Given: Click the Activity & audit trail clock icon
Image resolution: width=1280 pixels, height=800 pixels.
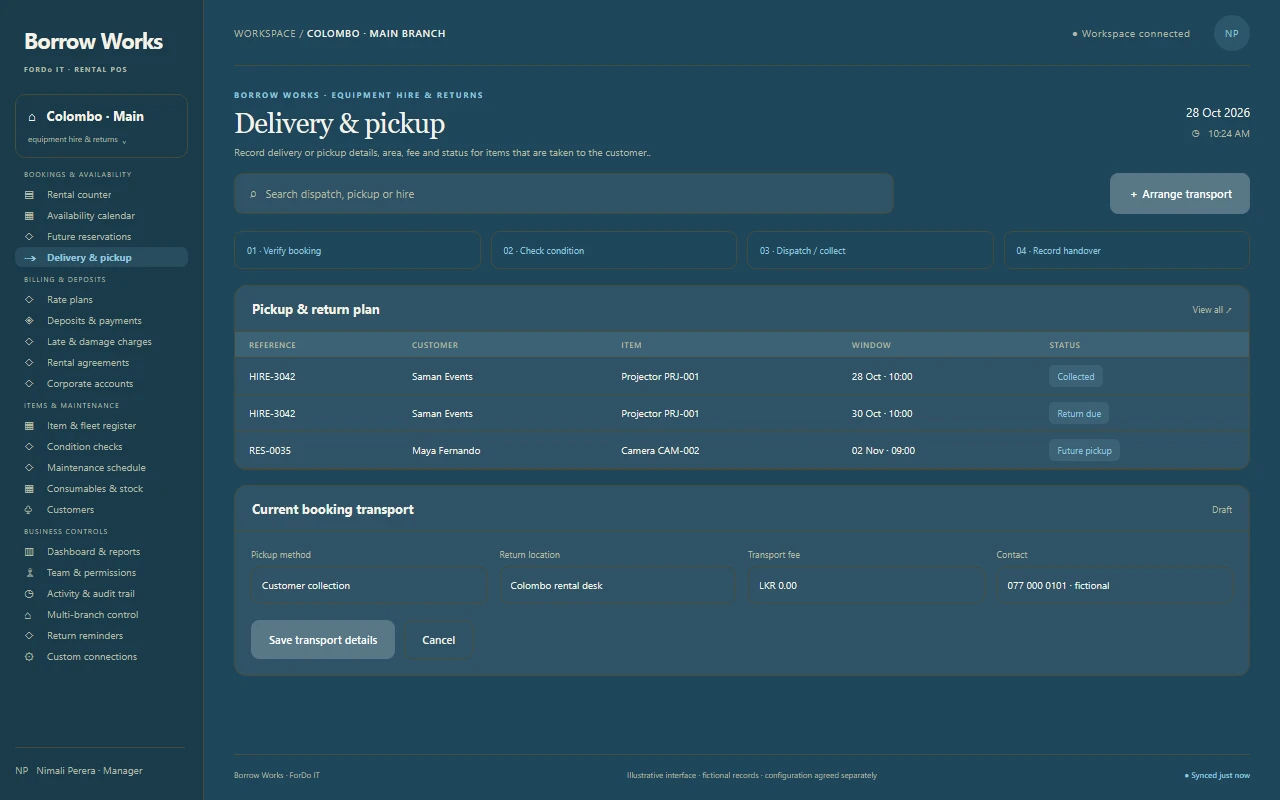Looking at the screenshot, I should coord(29,594).
